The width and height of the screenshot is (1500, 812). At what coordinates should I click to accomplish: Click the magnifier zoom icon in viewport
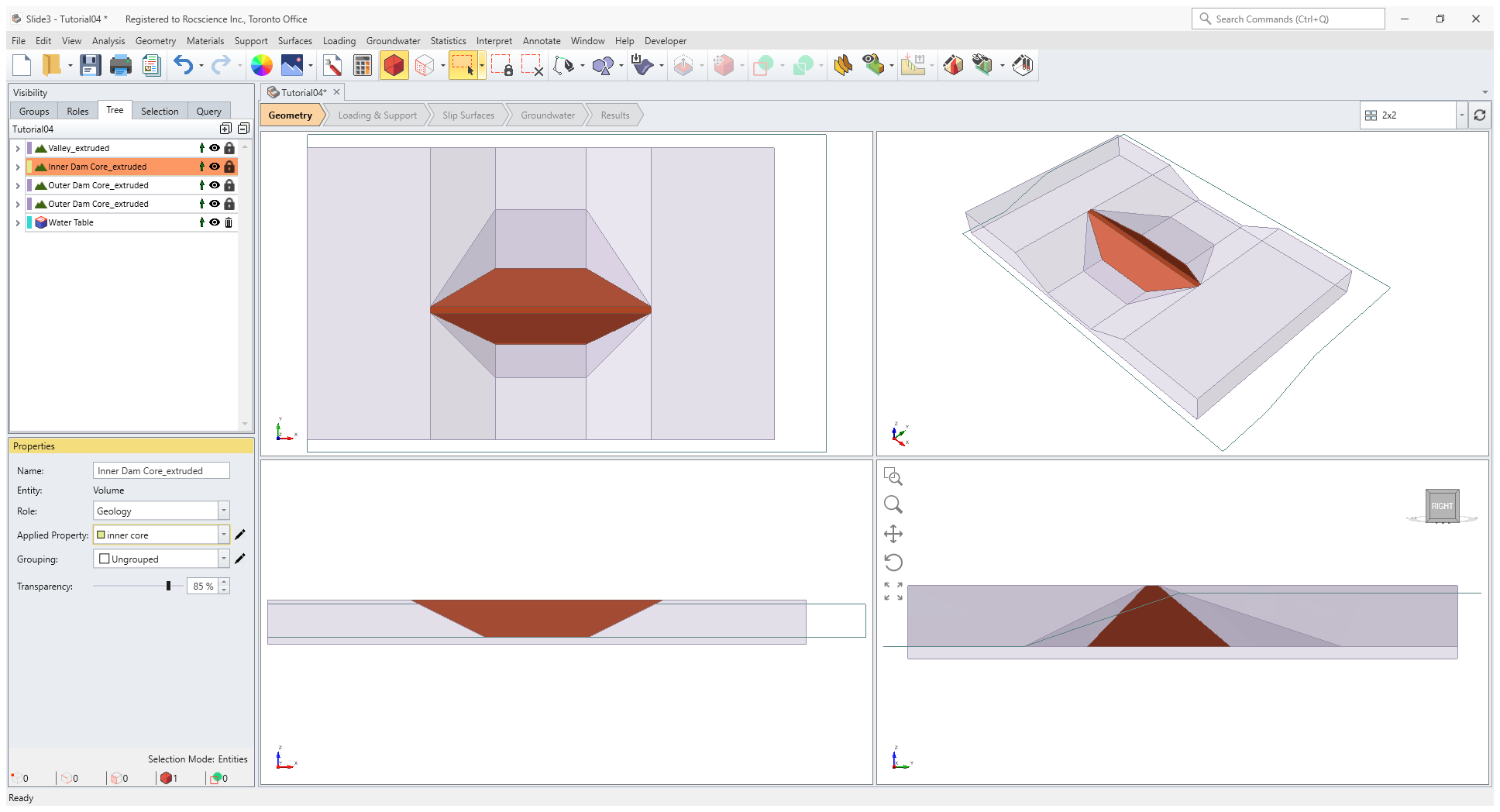[893, 505]
